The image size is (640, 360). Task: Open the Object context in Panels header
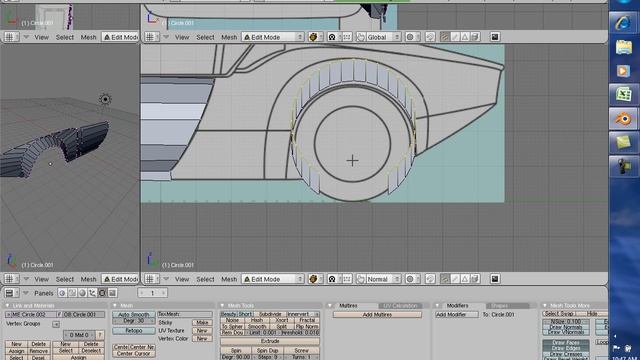(92, 293)
